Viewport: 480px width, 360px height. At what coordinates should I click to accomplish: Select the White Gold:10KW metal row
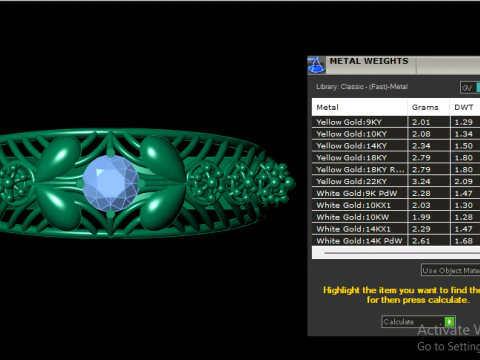[x=396, y=217]
